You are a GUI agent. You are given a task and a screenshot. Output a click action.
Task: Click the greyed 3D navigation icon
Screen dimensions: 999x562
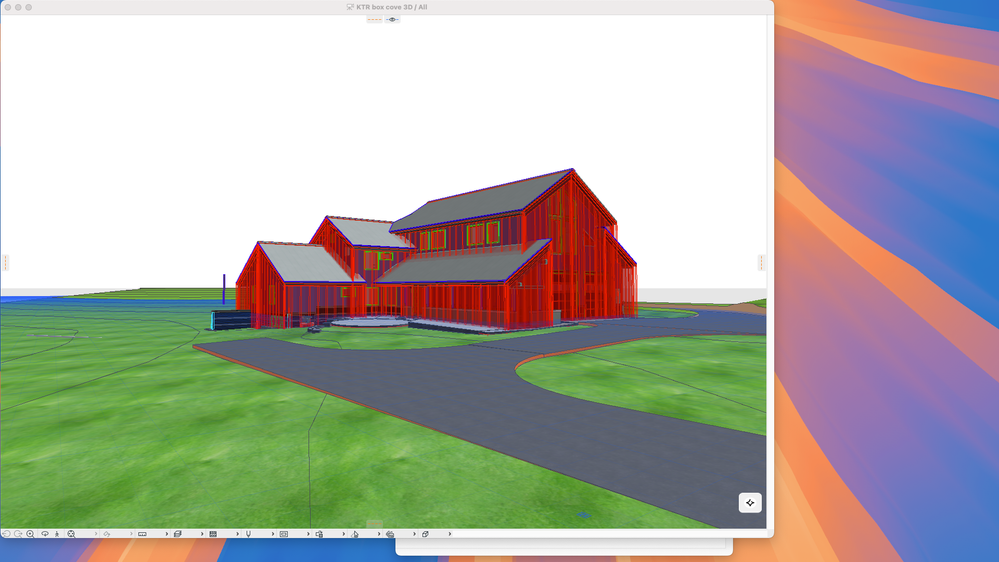(x=107, y=534)
